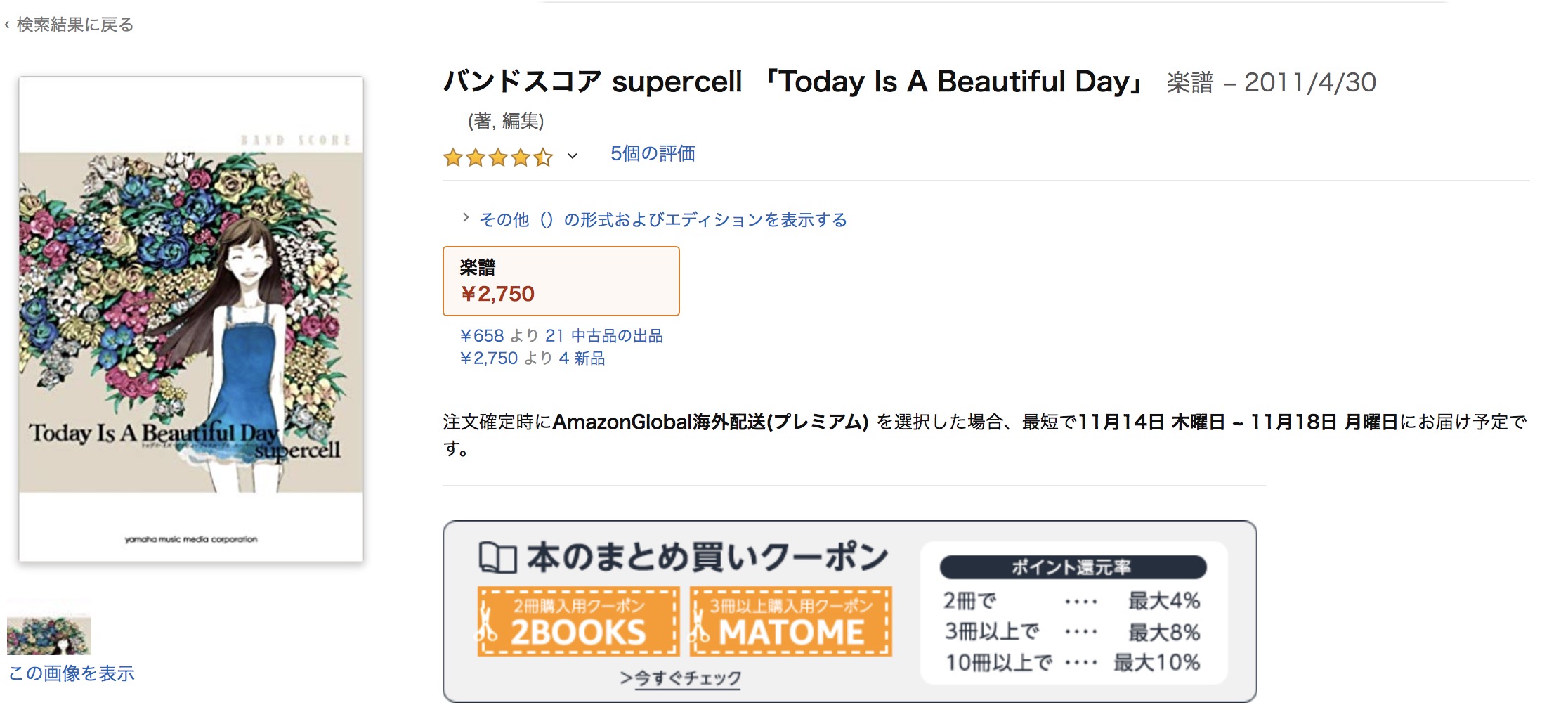1568x724 pixels.
Task: Go back via 検索結果に戻る link
Action: coord(74,25)
